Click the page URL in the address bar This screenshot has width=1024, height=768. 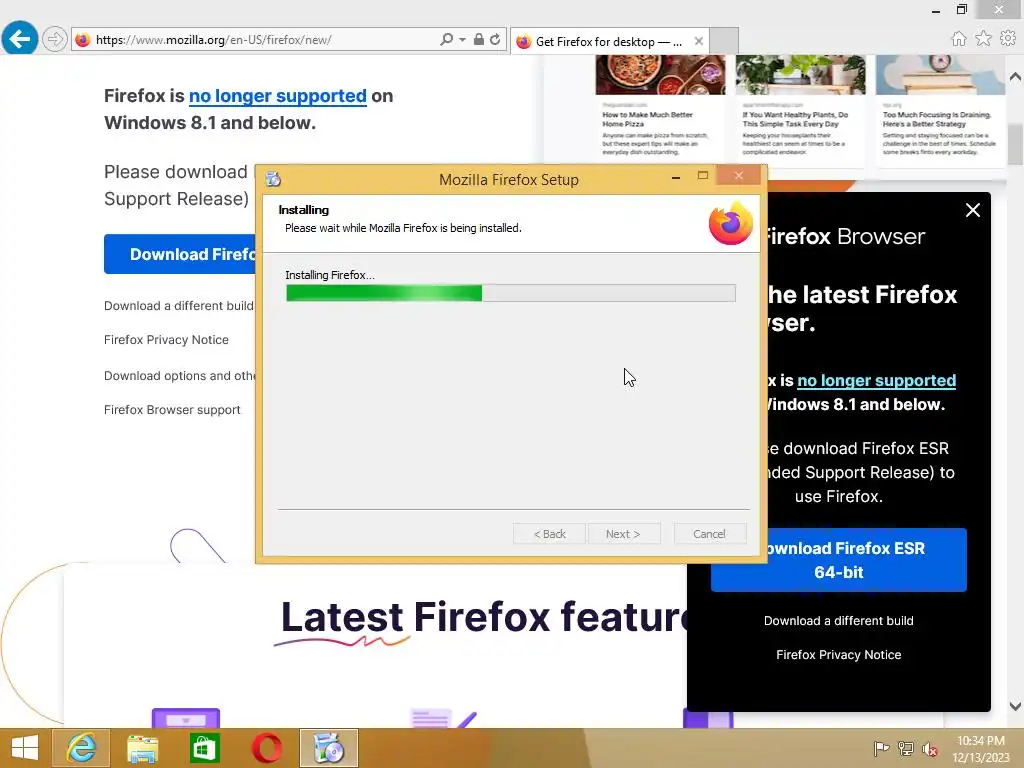click(x=214, y=40)
